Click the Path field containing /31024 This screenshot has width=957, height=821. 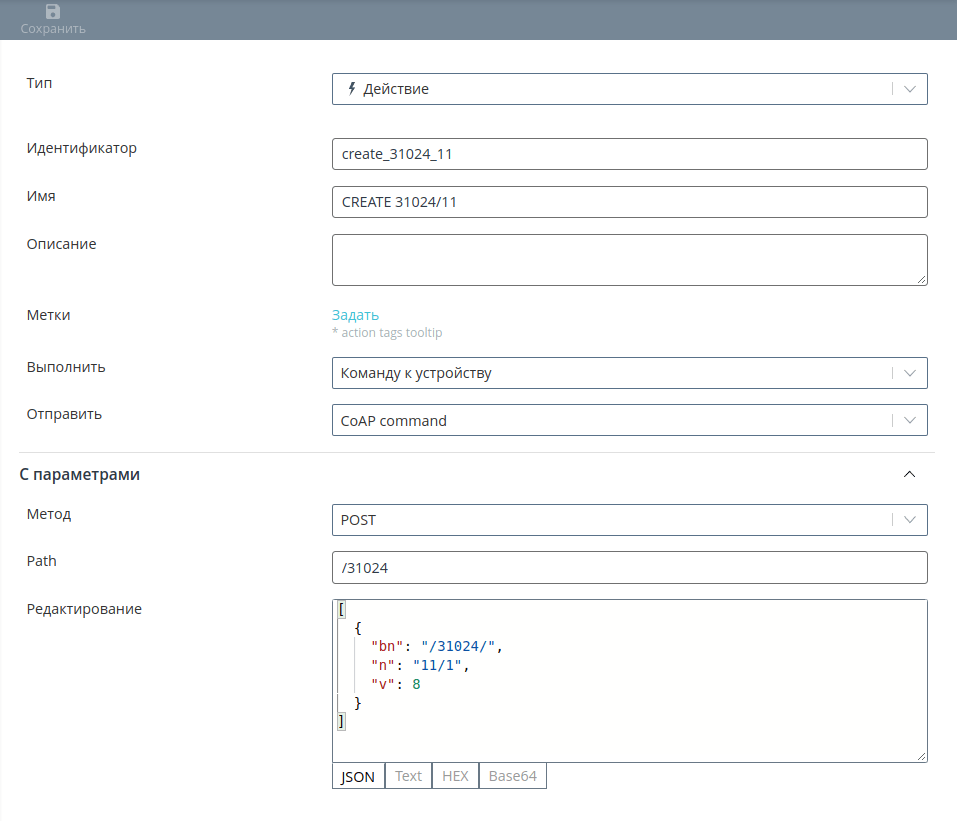tap(629, 568)
